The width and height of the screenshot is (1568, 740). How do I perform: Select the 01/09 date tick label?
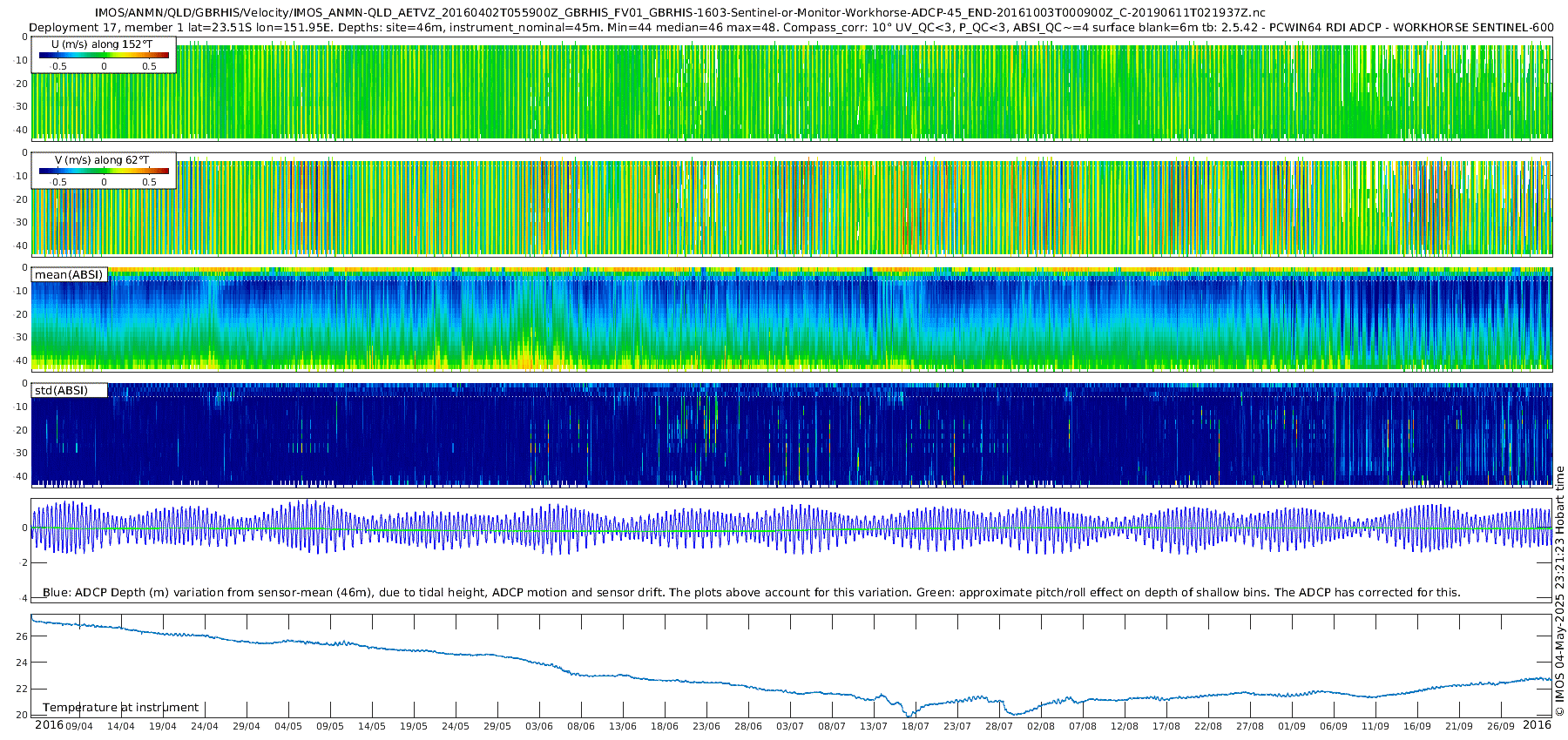point(1292,727)
